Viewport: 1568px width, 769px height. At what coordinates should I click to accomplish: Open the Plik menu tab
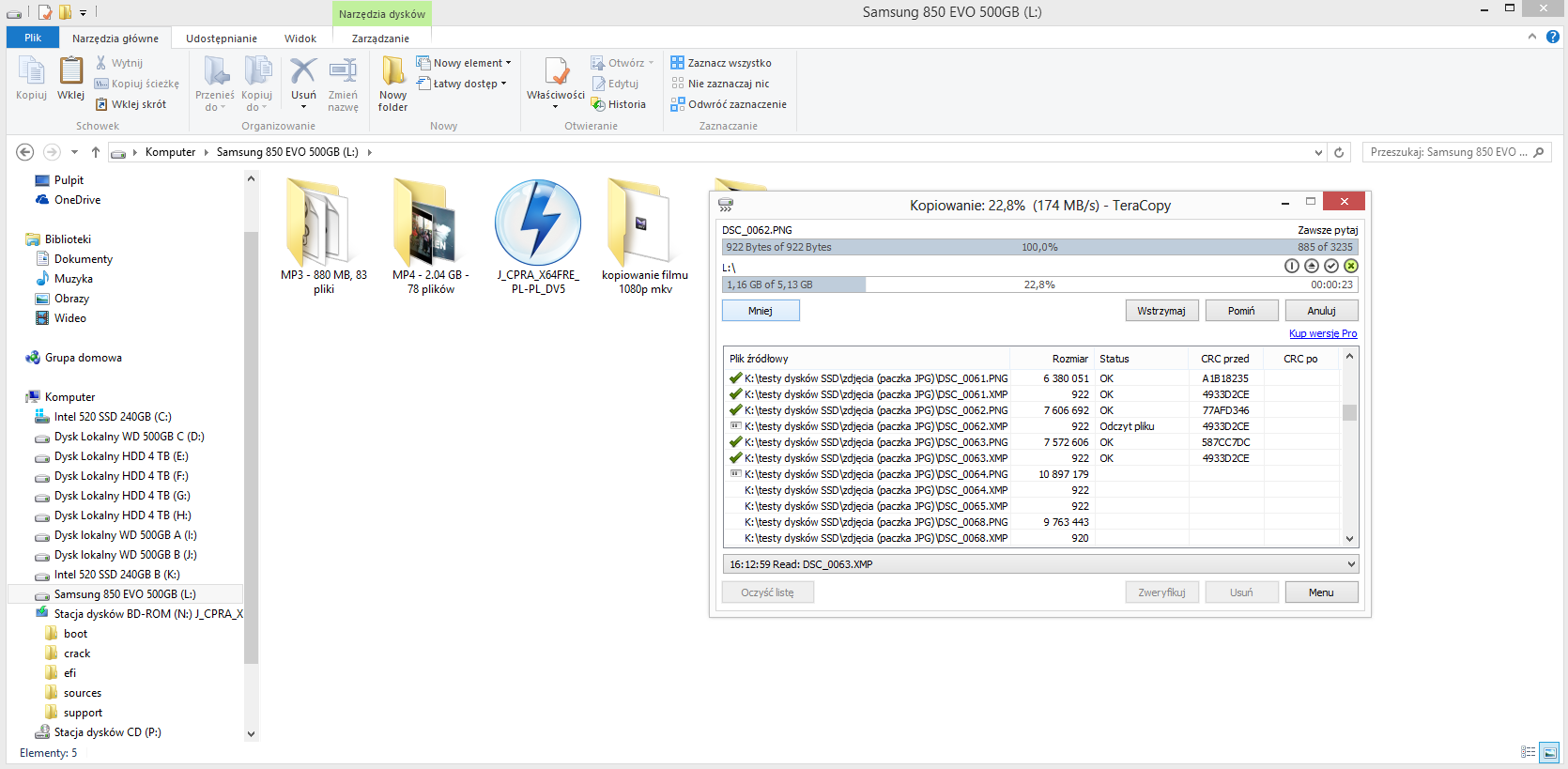click(33, 38)
